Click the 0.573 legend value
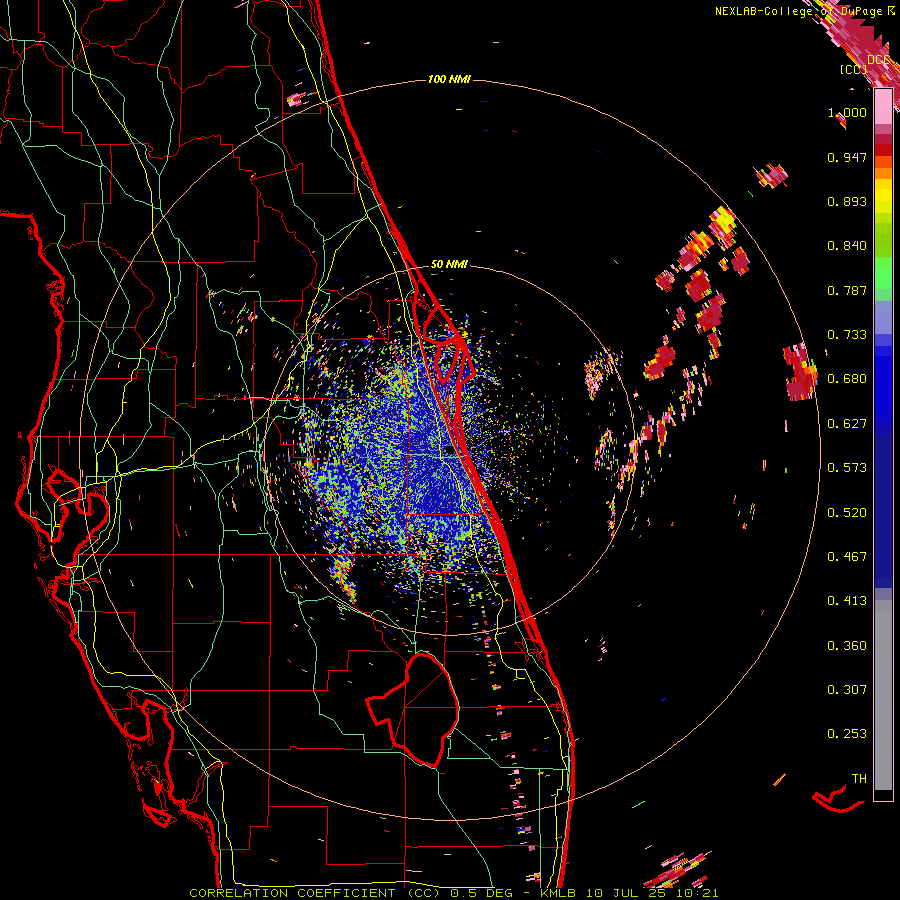The height and width of the screenshot is (900, 900). coord(847,468)
